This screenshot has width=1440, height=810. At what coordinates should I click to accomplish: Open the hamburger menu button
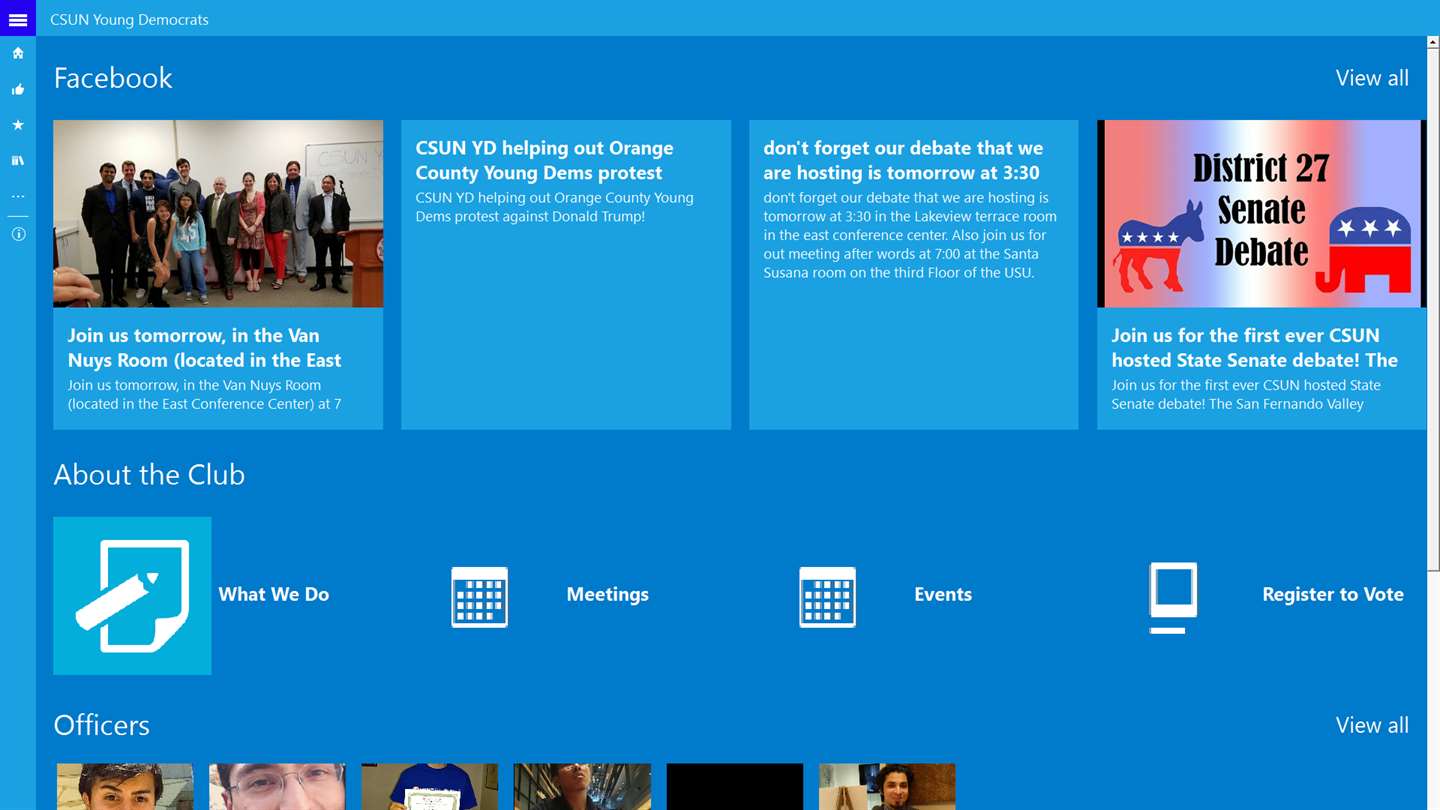click(x=18, y=18)
